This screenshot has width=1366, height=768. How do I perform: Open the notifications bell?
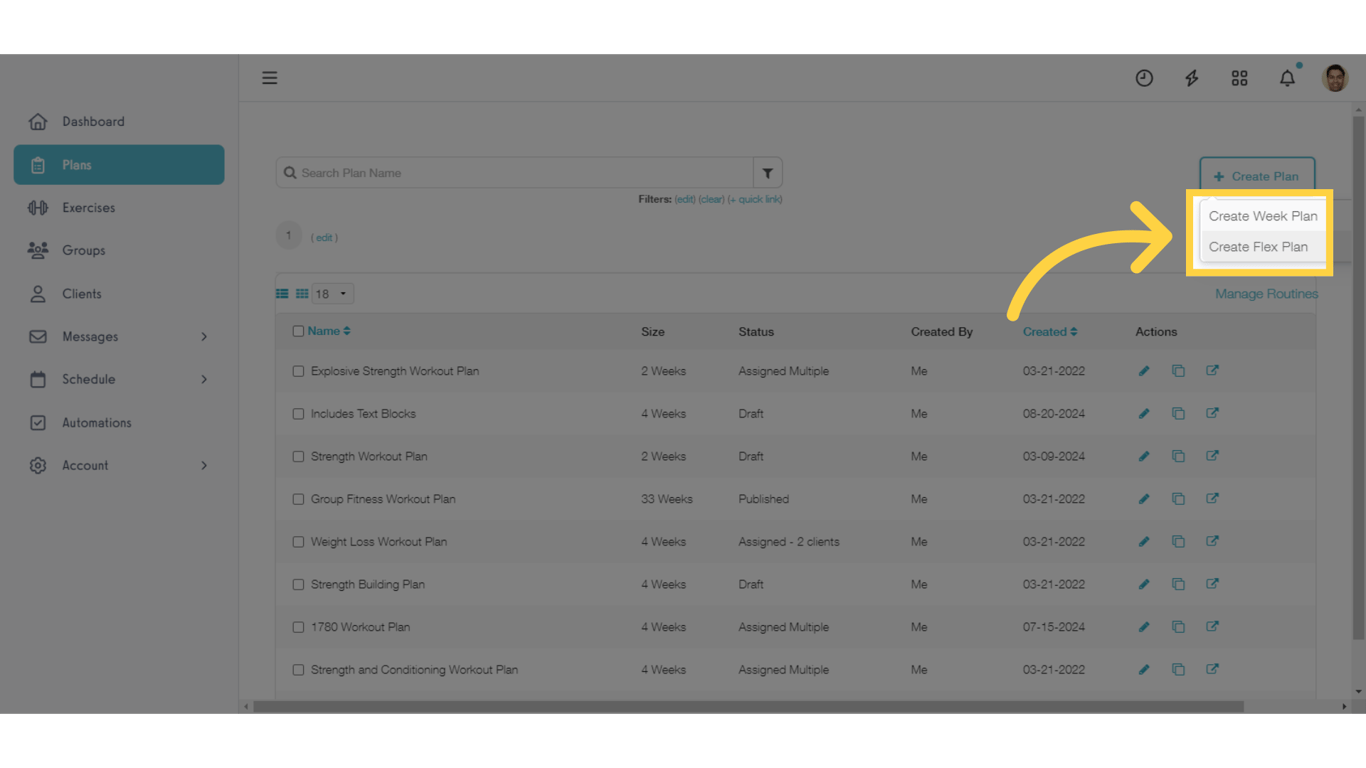click(x=1287, y=78)
